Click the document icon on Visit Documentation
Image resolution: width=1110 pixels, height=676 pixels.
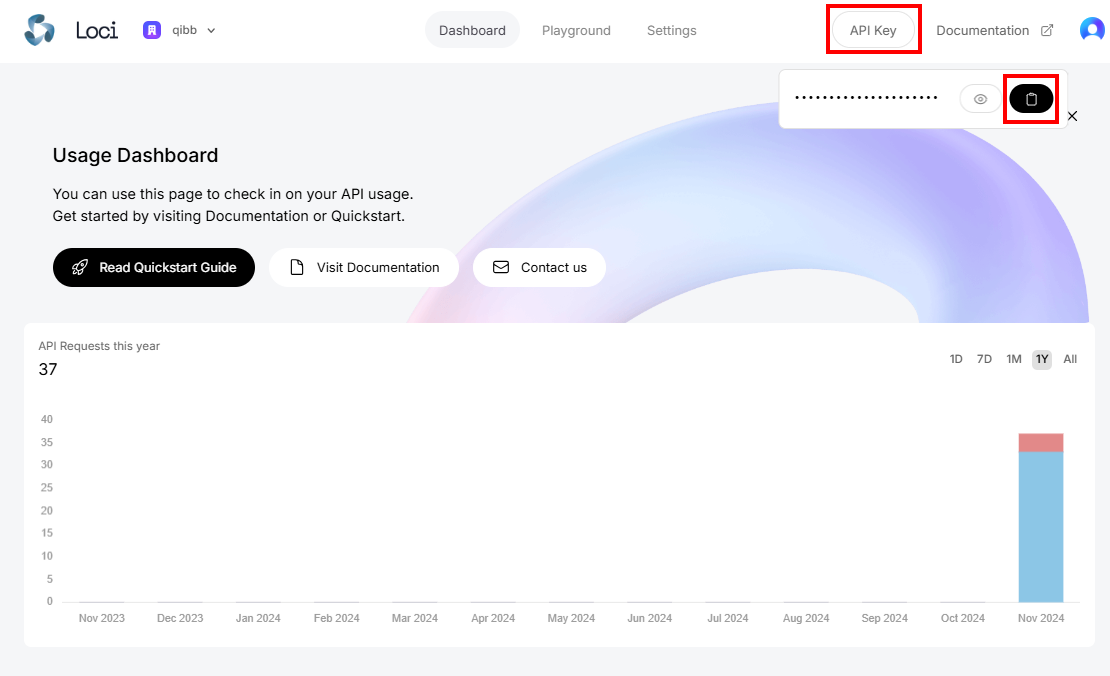coord(297,268)
